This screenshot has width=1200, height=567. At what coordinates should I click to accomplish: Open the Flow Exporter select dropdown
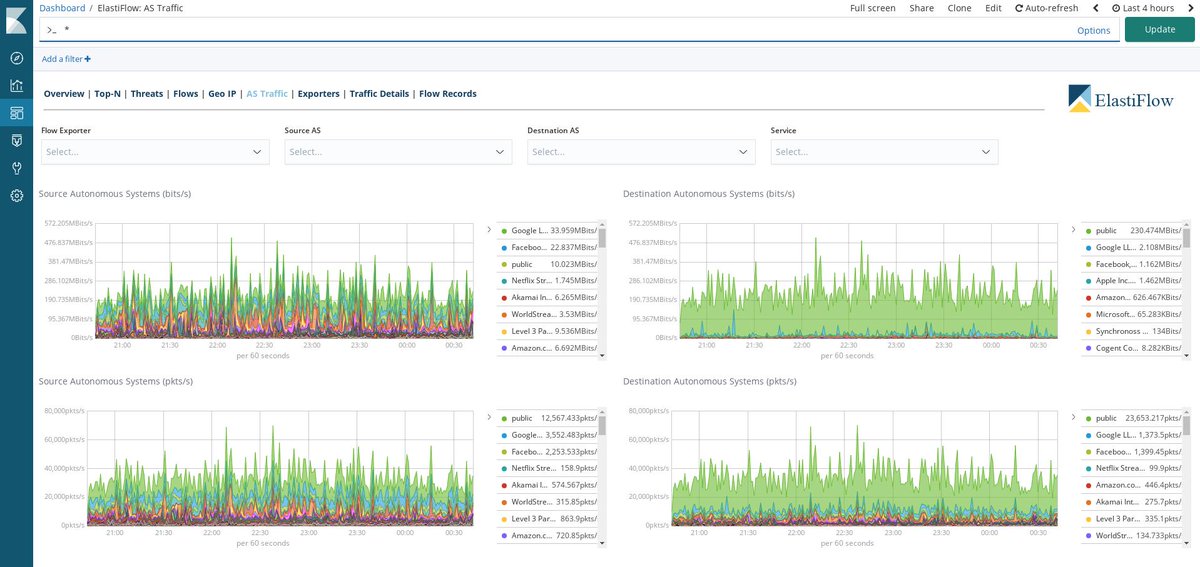(155, 152)
